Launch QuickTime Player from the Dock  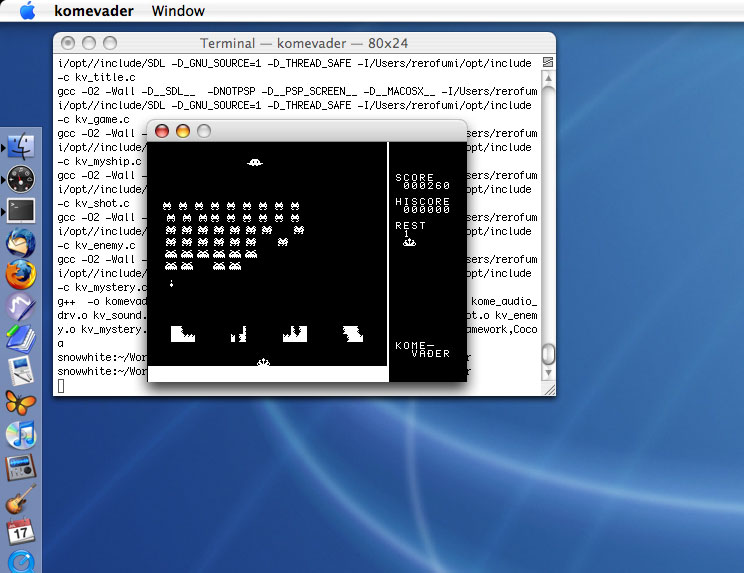(21, 562)
